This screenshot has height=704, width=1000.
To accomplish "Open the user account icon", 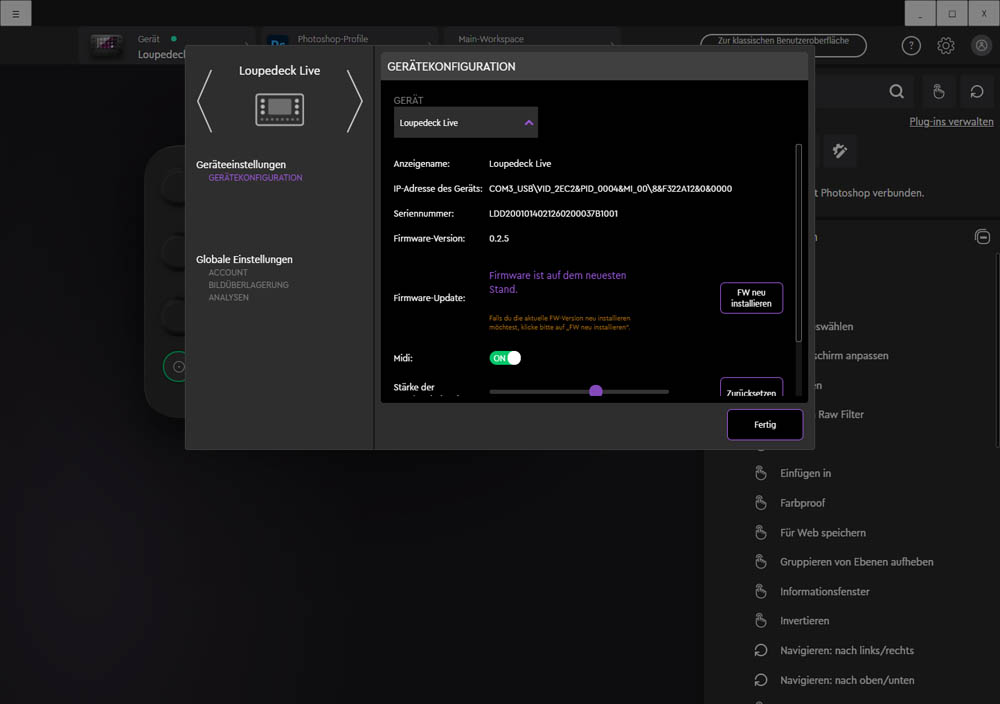I will tap(982, 46).
